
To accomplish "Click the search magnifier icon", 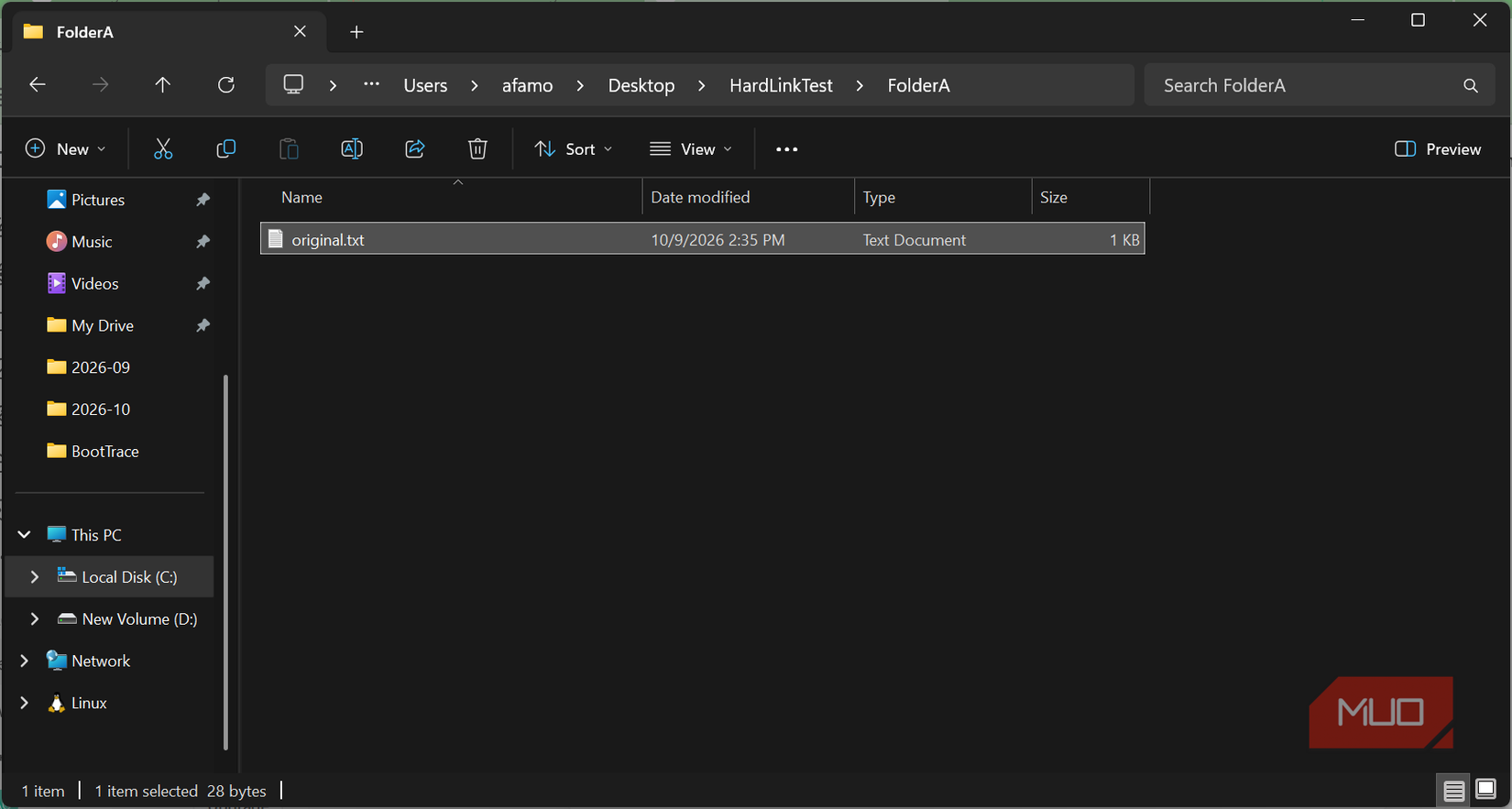I will [x=1471, y=85].
